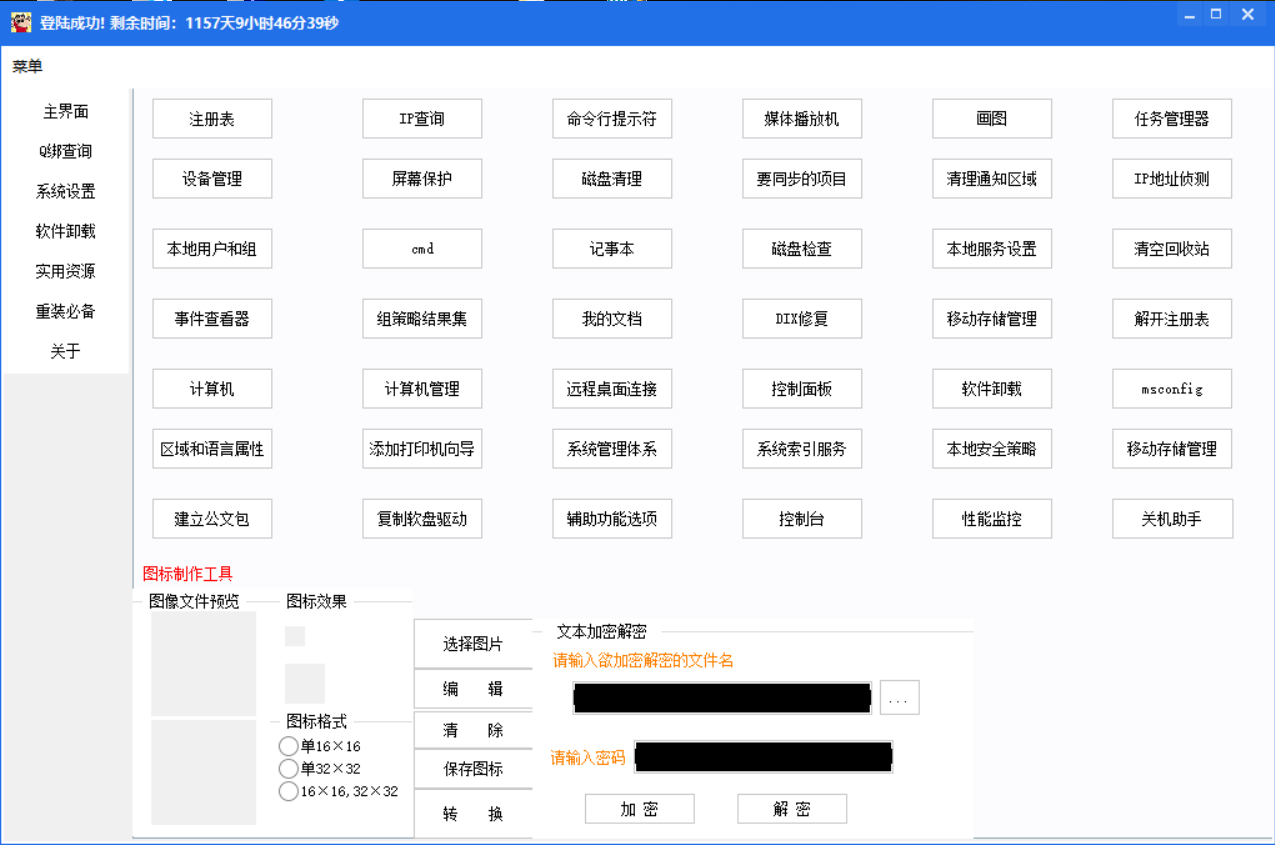The height and width of the screenshot is (845, 1275).
Task: Click the 解密 decrypt button
Action: (792, 809)
